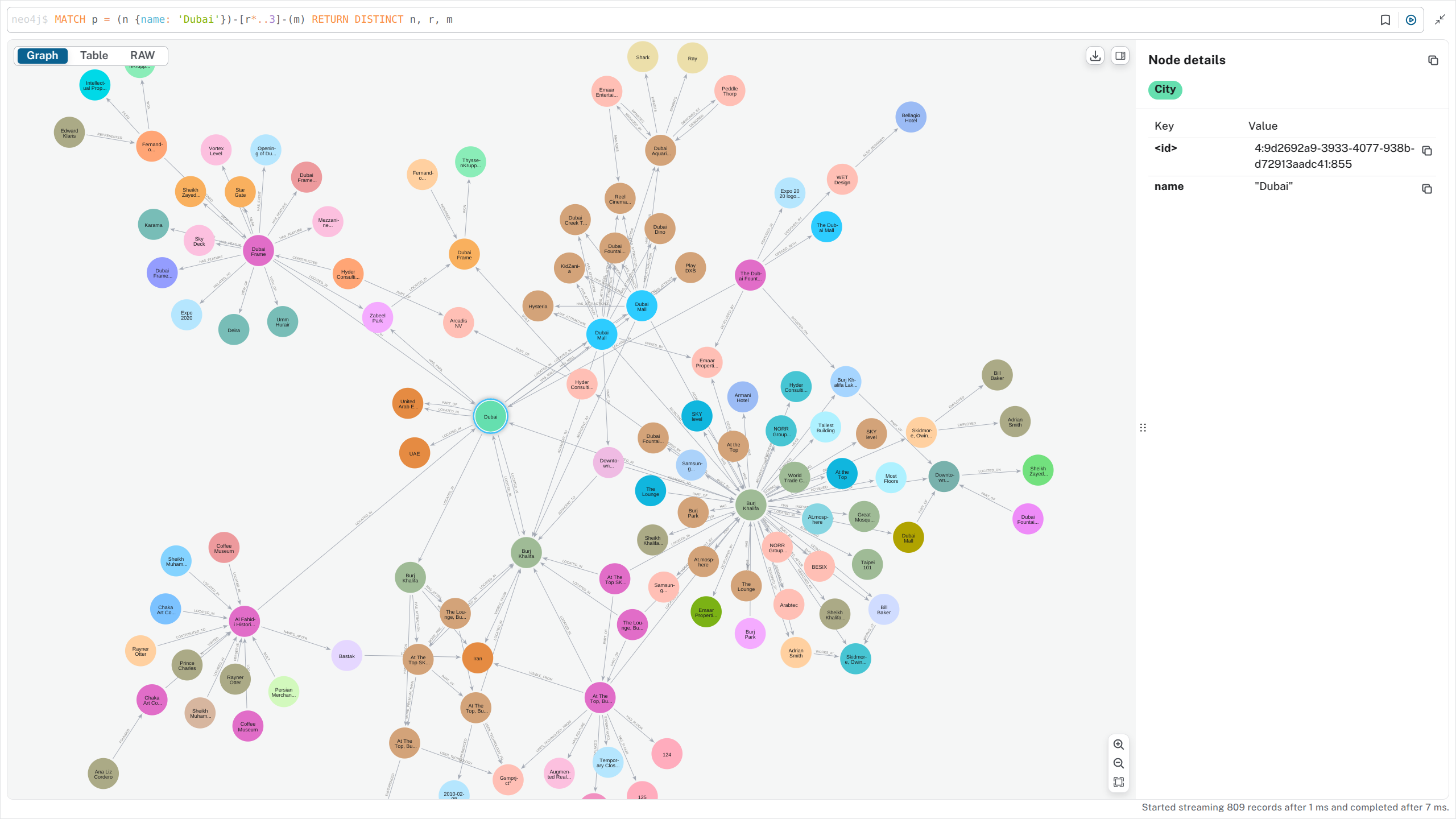The height and width of the screenshot is (819, 1456).
Task: Select the Graph view tab
Action: 42,56
